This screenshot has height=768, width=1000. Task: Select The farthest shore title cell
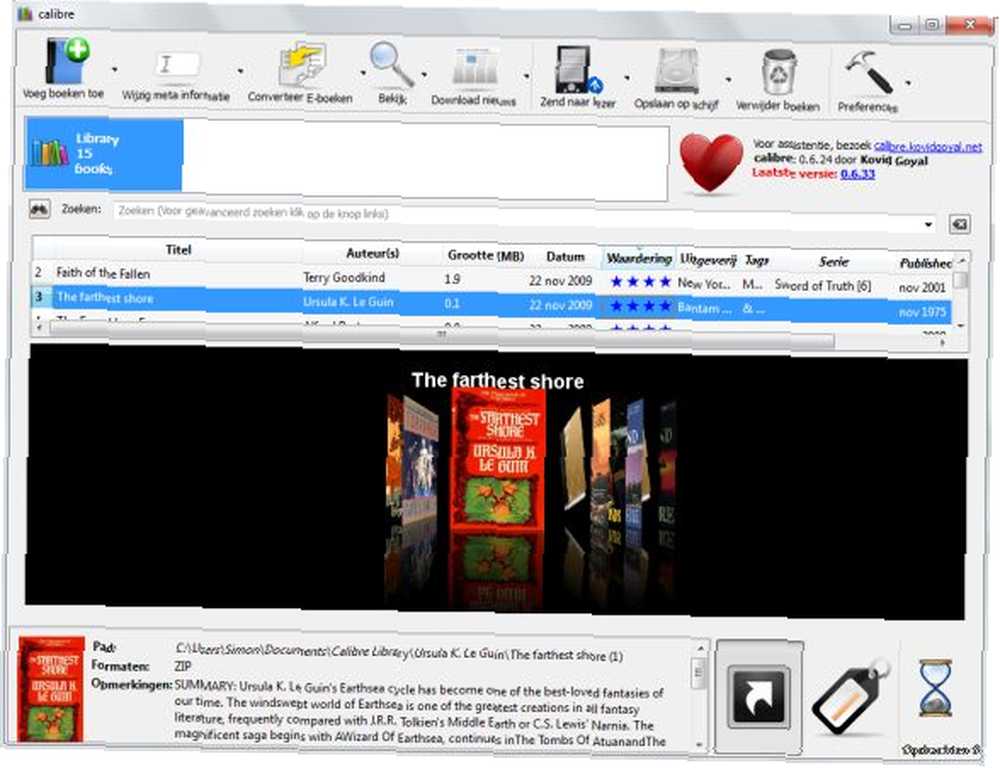[105, 297]
